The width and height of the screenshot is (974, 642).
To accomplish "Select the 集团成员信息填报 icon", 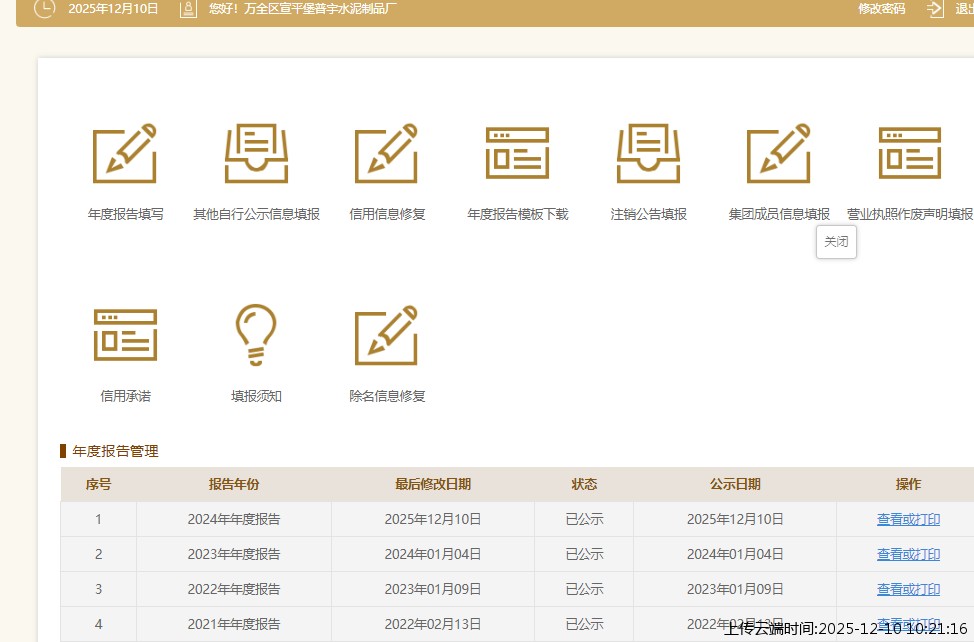I will click(x=778, y=155).
